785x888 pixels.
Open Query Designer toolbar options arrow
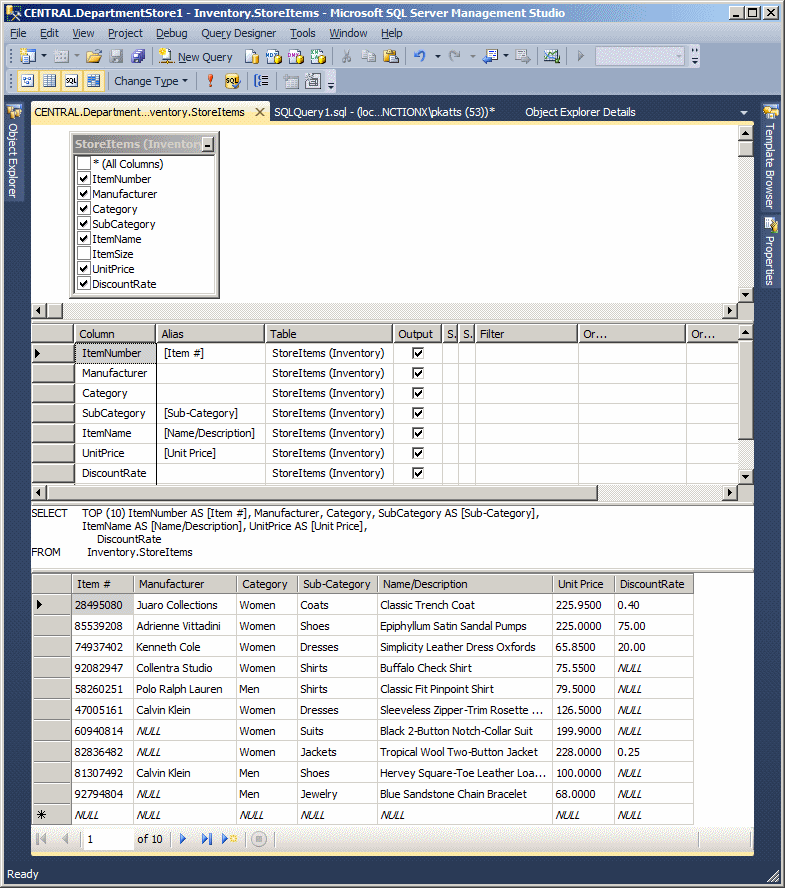331,82
